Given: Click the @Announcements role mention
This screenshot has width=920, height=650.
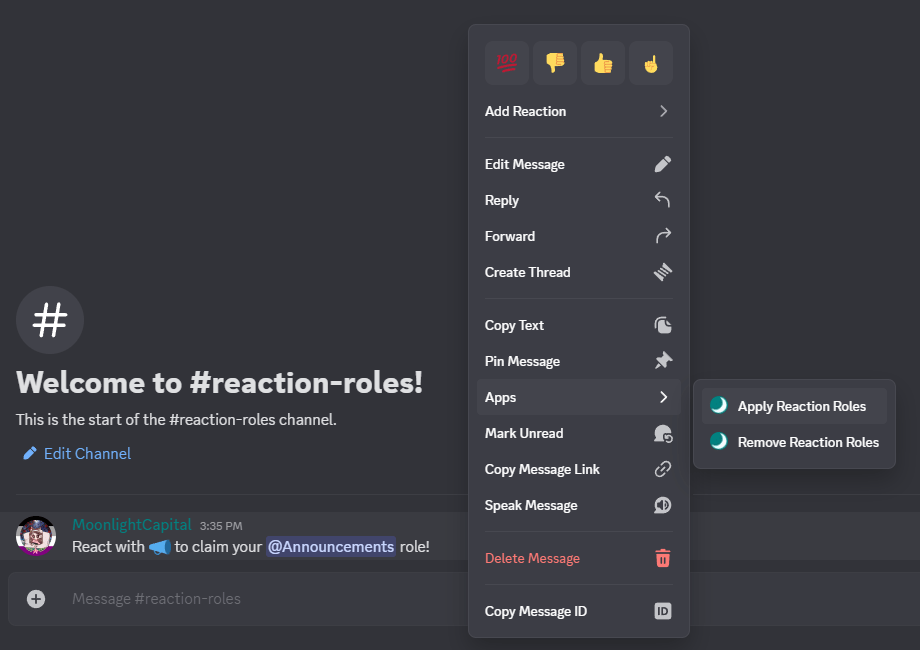Looking at the screenshot, I should (x=330, y=547).
